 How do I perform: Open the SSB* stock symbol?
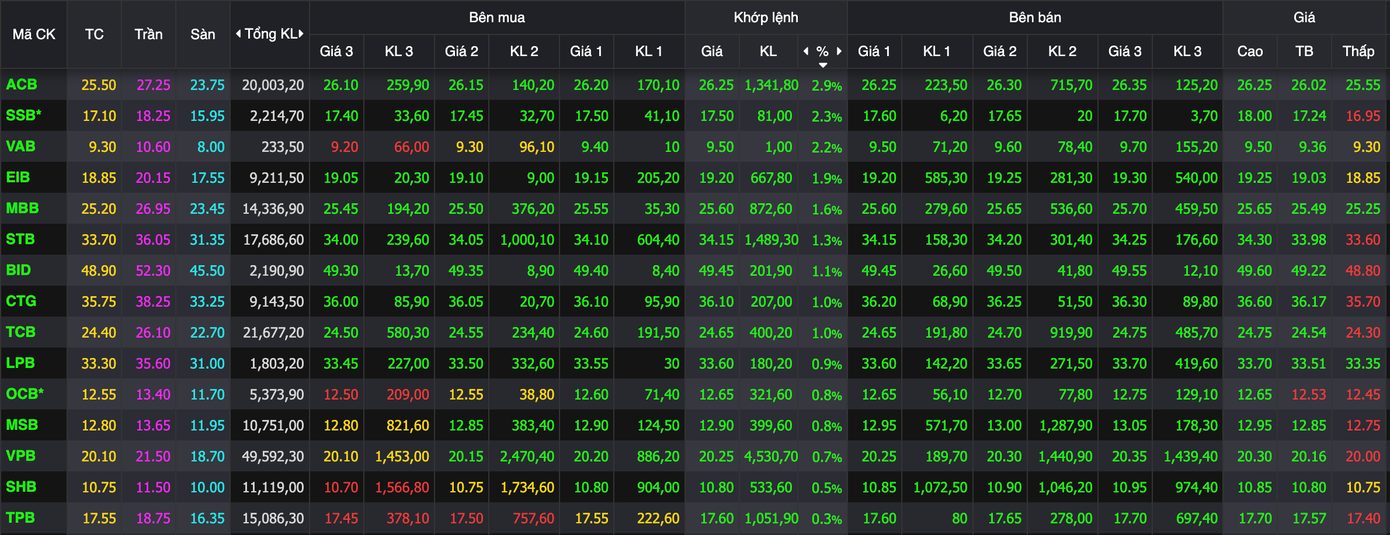pos(24,116)
